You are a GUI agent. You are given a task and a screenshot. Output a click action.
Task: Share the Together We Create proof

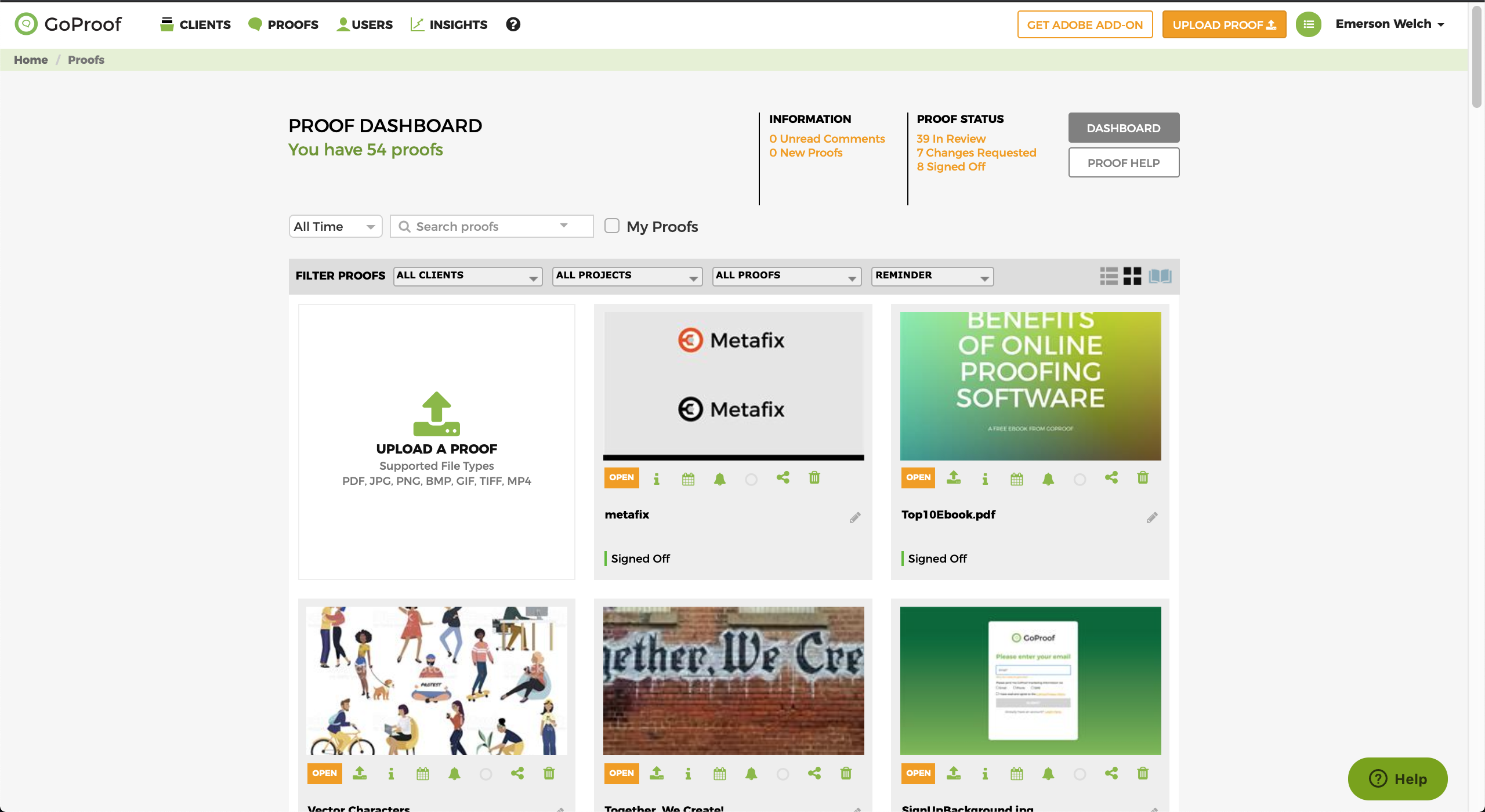point(814,773)
